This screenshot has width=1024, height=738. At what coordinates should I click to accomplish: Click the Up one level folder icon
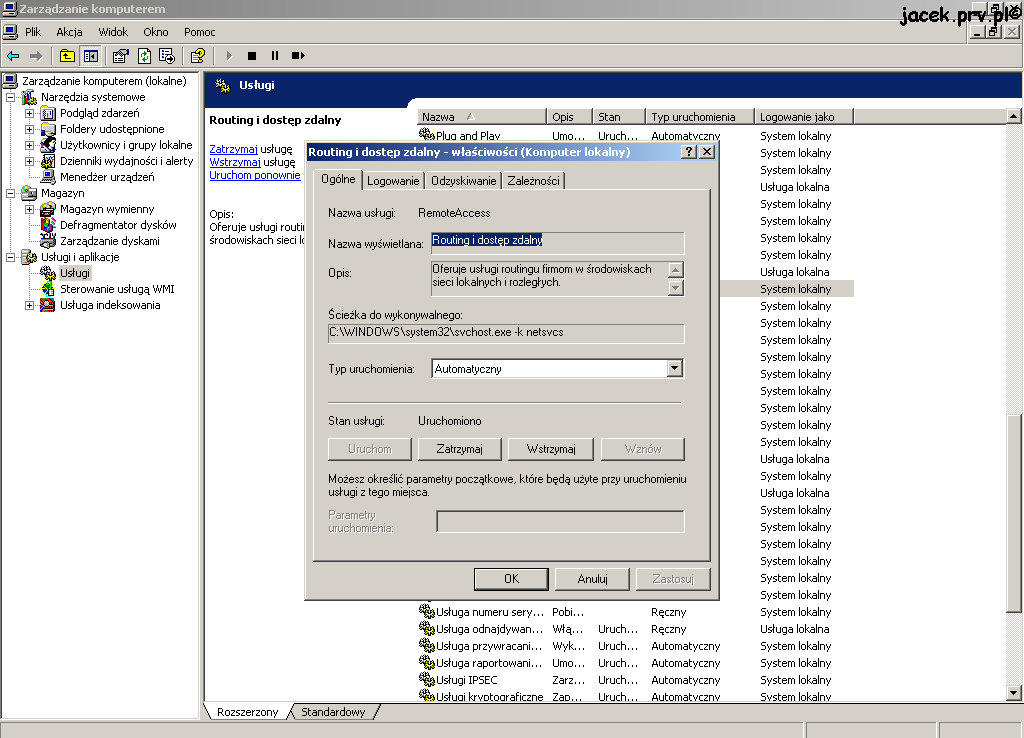[67, 56]
